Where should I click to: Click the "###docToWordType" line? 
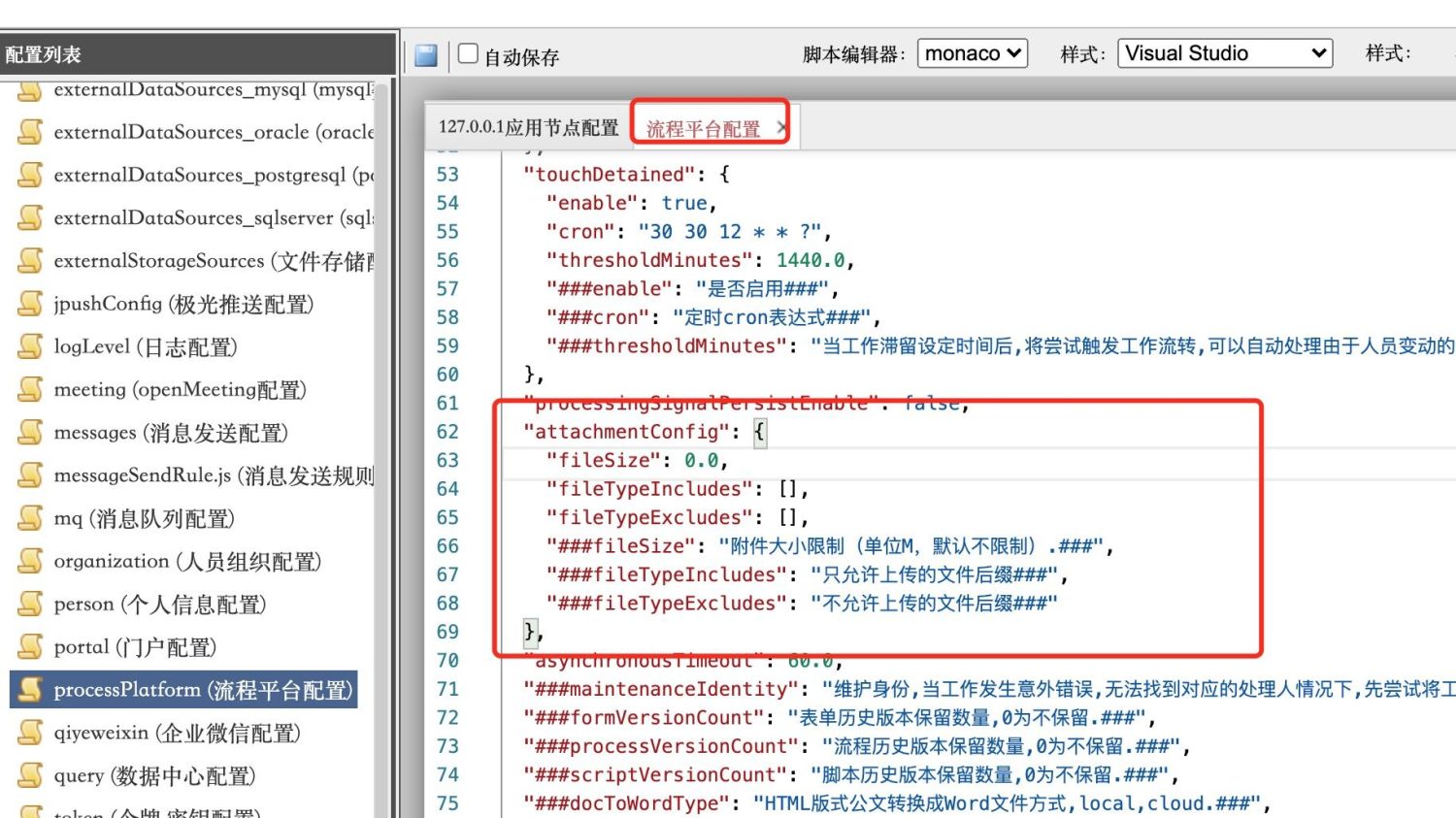pos(898,803)
